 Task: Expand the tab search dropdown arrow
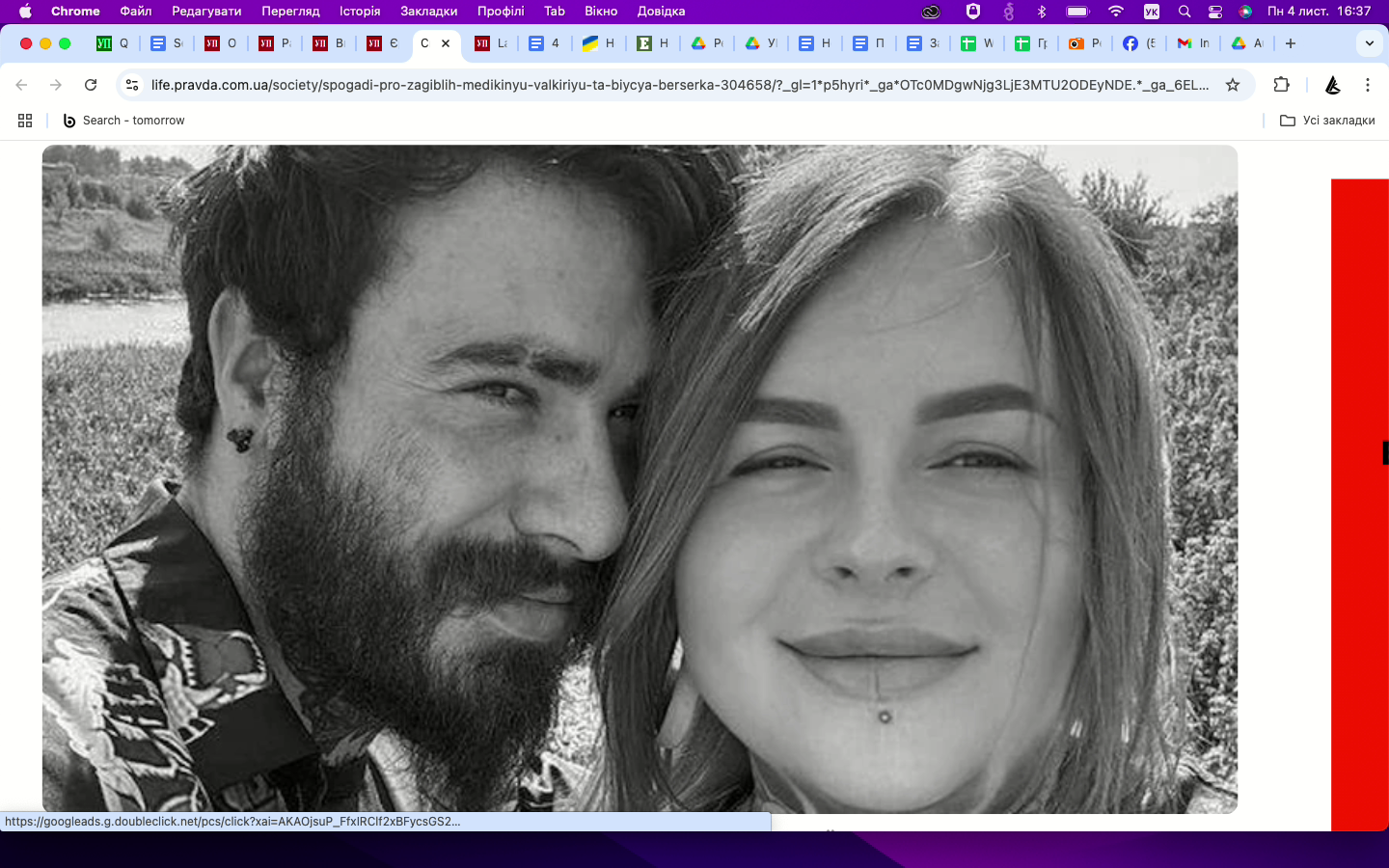pos(1369,43)
